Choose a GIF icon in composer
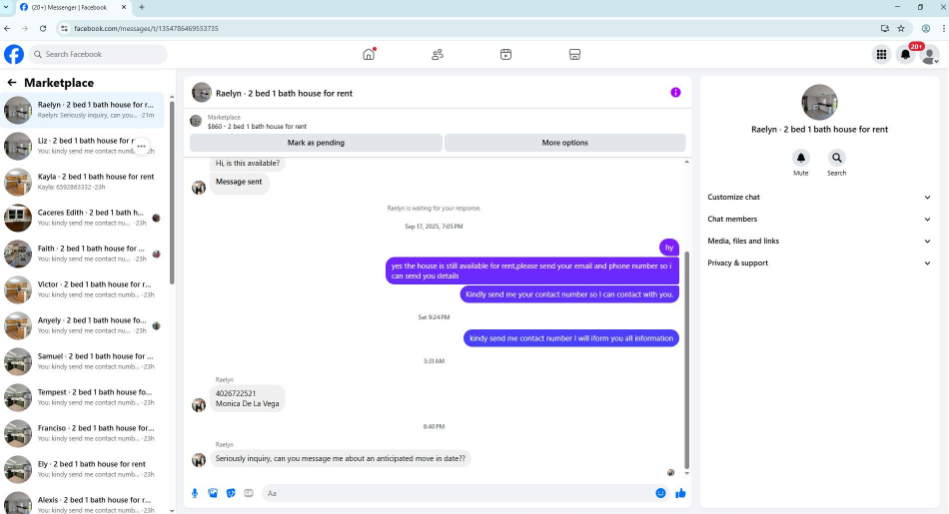The width and height of the screenshot is (949, 514). tap(249, 493)
